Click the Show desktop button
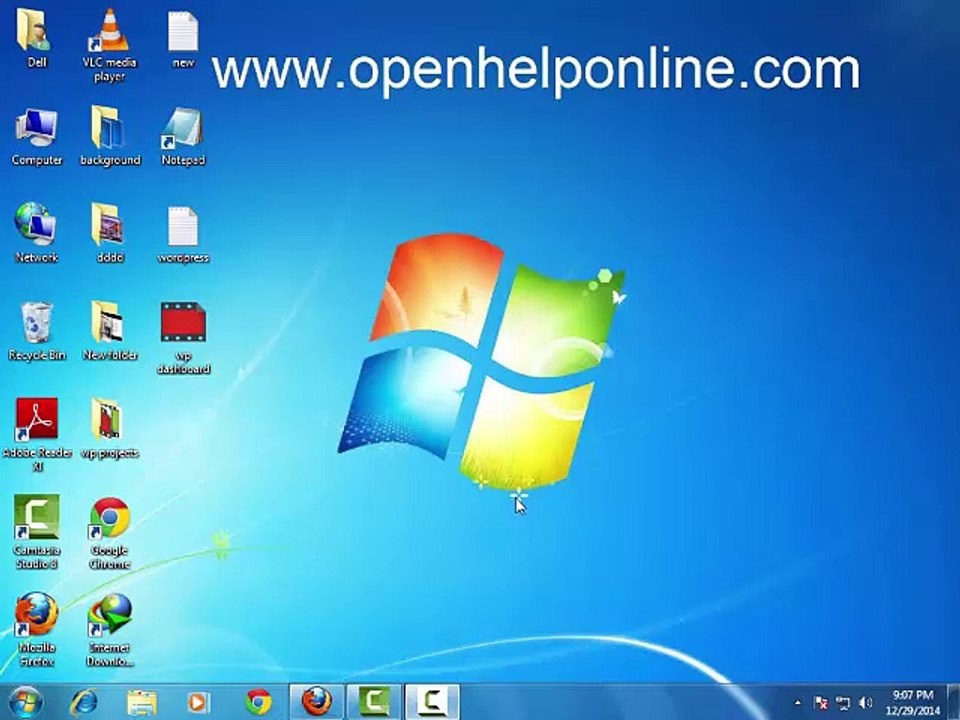 click(953, 702)
